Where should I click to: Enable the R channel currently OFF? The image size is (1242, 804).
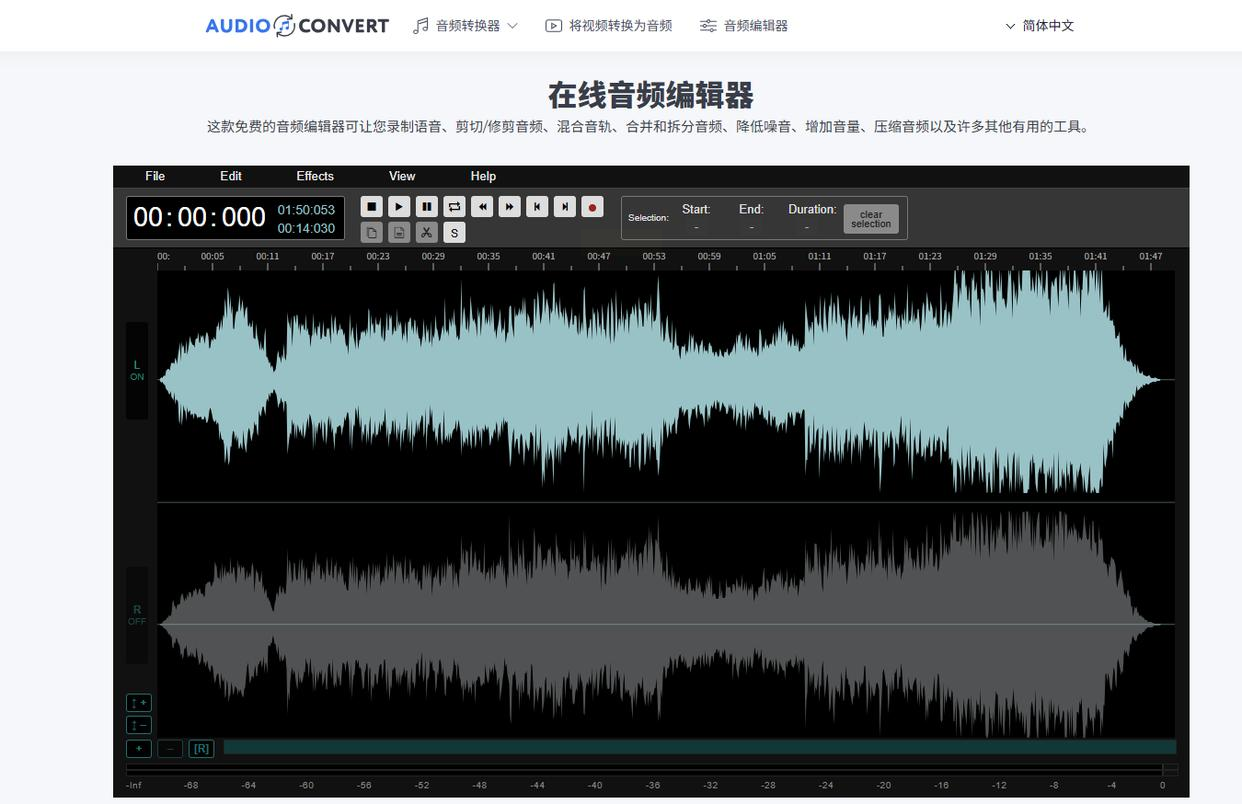pyautogui.click(x=137, y=615)
